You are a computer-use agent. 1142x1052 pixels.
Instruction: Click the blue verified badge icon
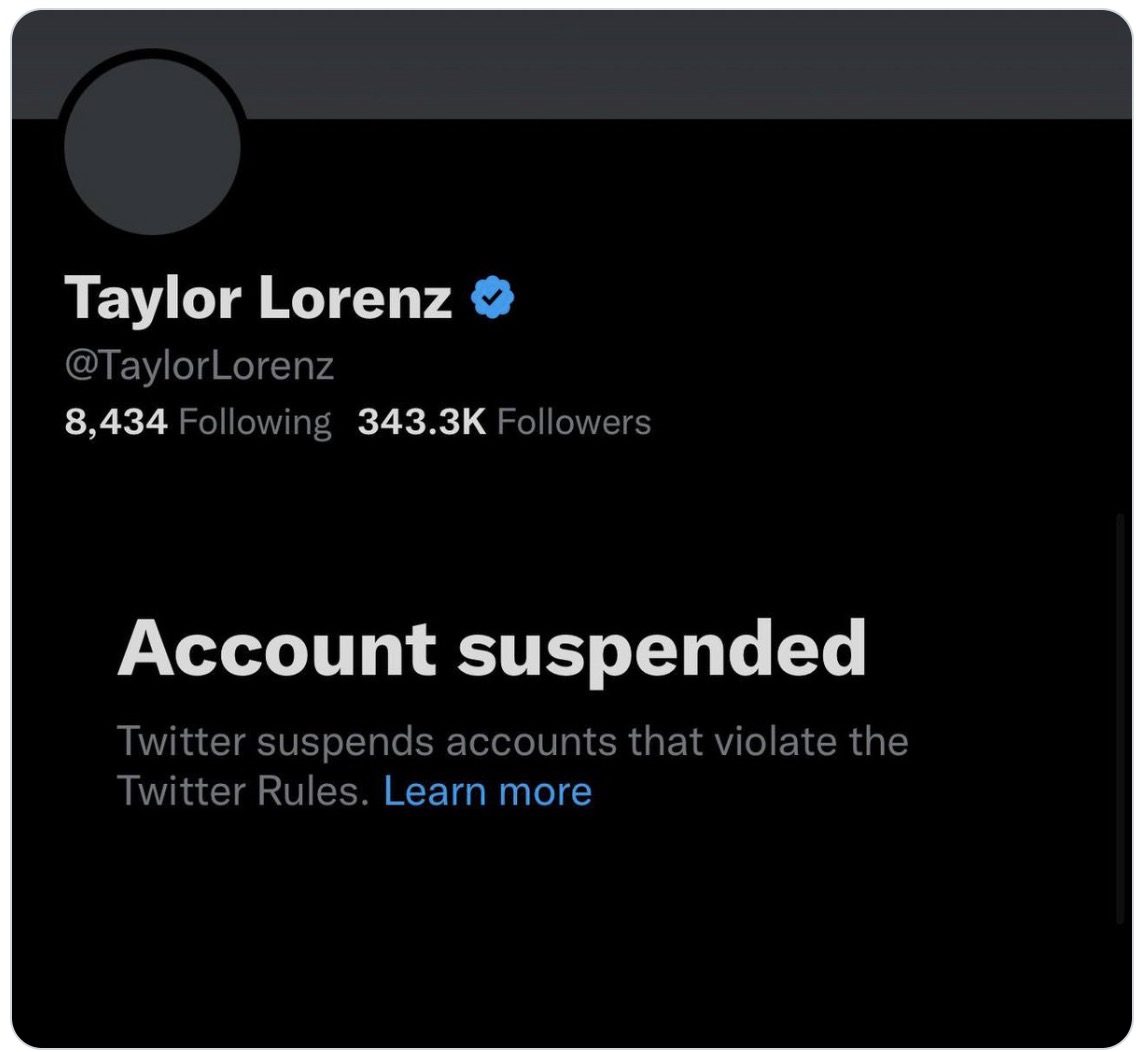tap(492, 297)
